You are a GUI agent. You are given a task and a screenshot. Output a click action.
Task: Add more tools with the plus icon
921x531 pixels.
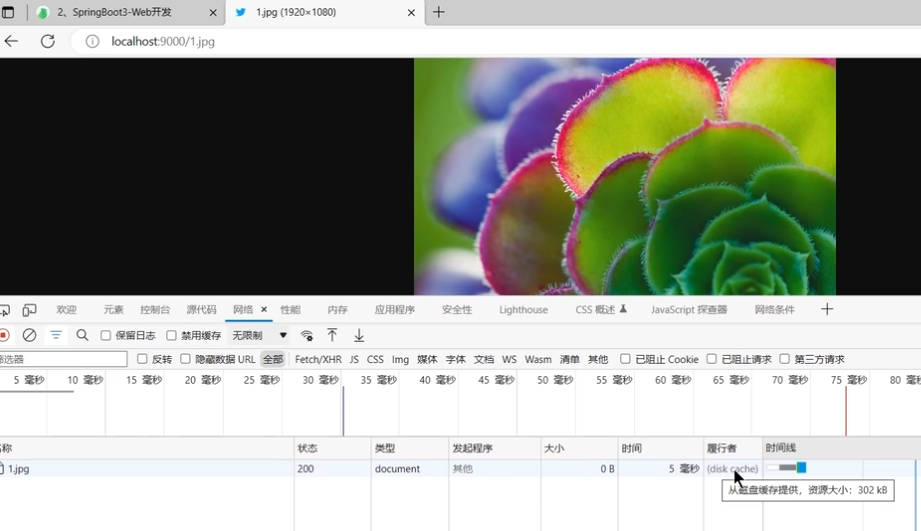coord(826,309)
